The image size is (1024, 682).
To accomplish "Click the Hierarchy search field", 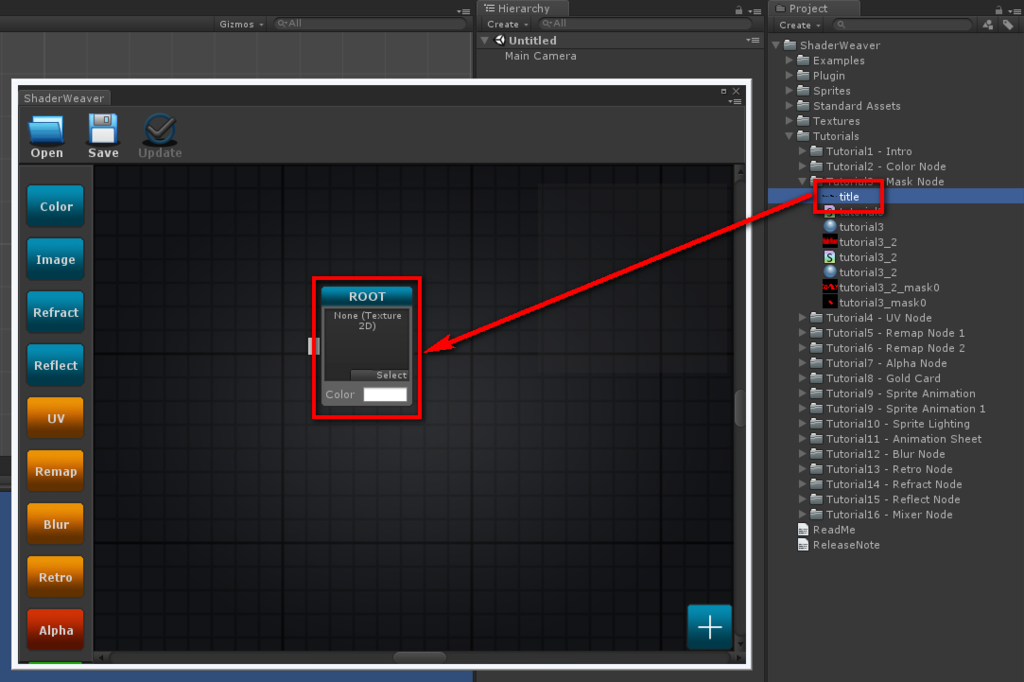I will [x=645, y=24].
